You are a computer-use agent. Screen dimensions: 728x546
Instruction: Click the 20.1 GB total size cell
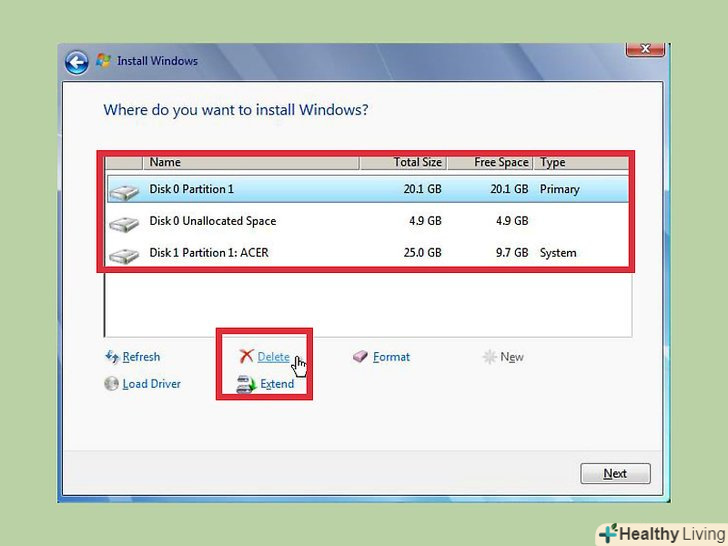(x=422, y=189)
